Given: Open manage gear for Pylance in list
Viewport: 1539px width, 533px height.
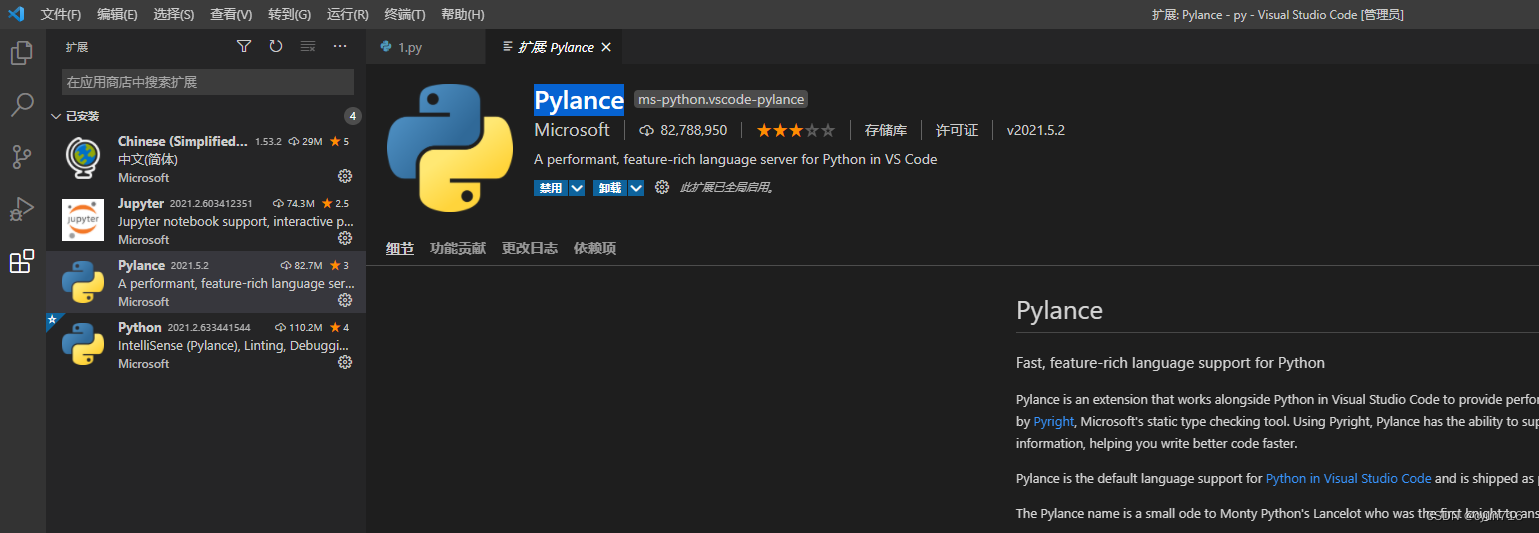Looking at the screenshot, I should (x=345, y=300).
